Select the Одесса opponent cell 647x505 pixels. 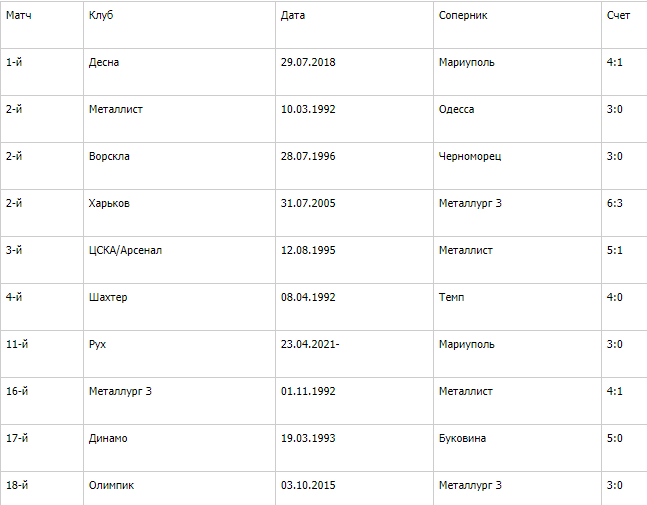pos(456,109)
